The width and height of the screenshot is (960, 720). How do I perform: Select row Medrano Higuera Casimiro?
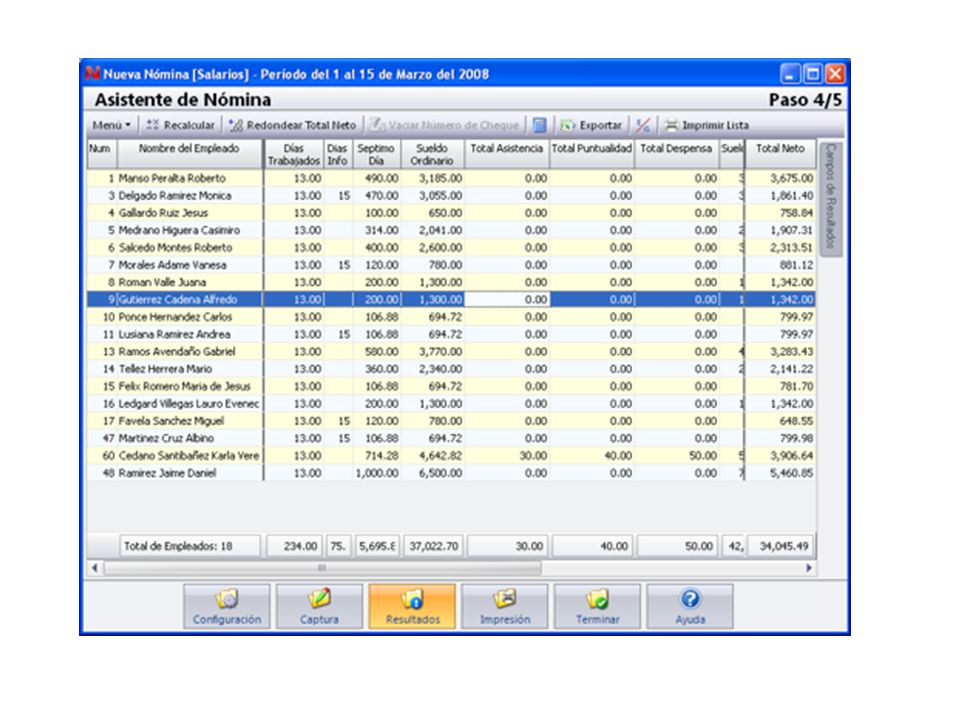451,230
